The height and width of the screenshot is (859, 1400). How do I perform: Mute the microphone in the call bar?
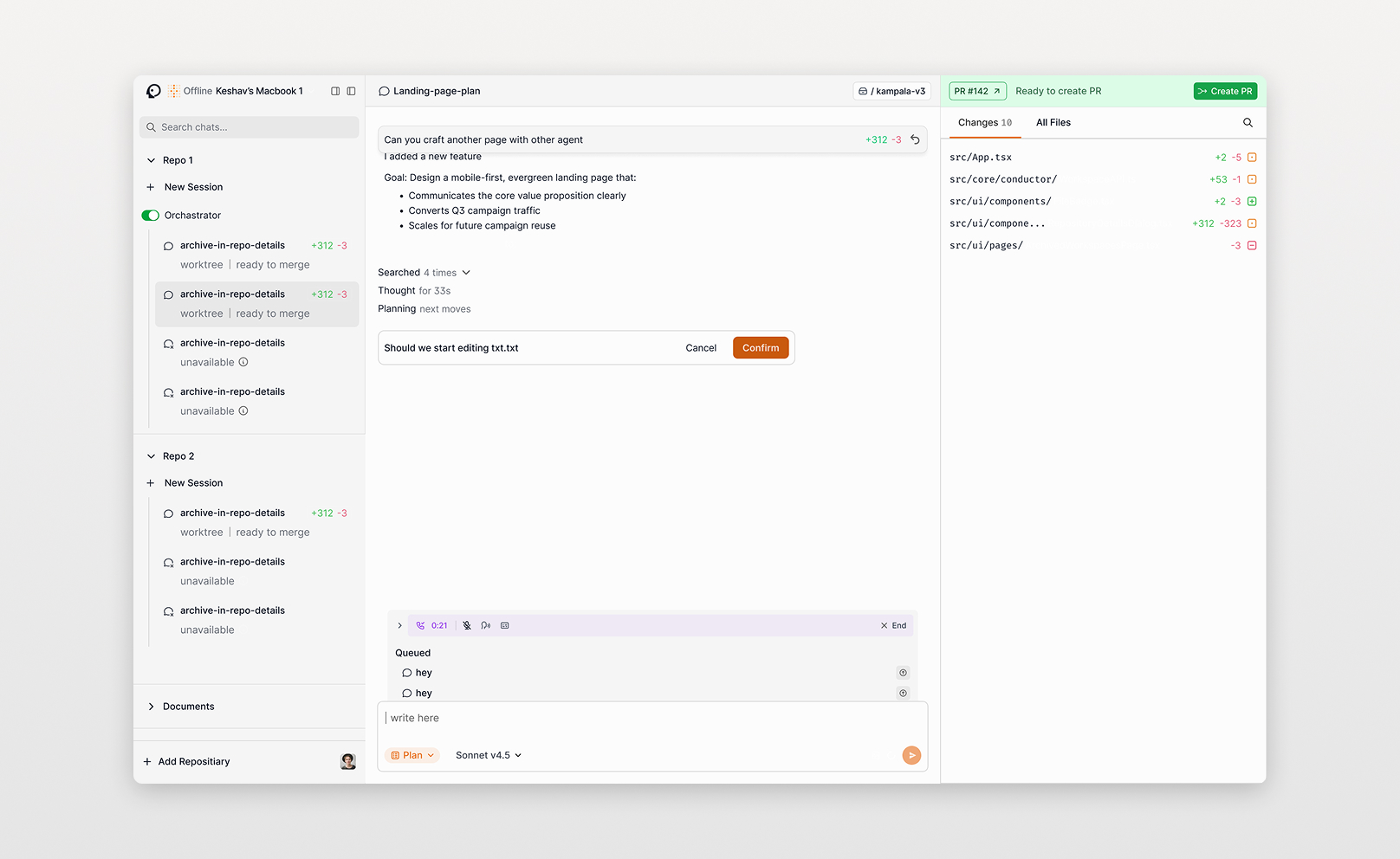(x=467, y=625)
